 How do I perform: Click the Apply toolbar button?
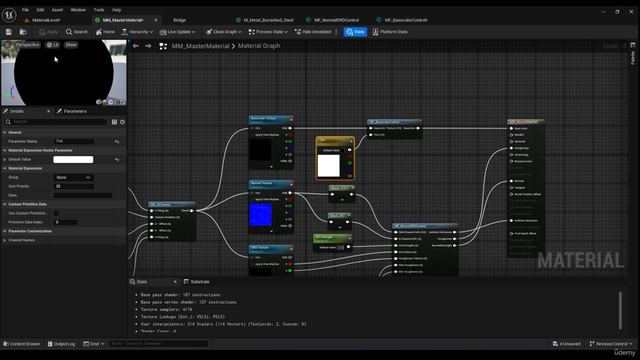click(48, 32)
